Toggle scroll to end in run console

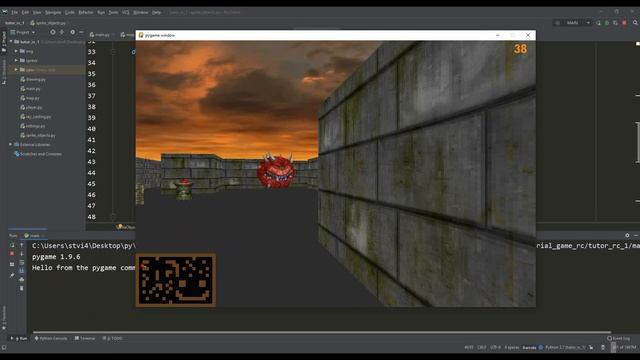tap(22, 271)
